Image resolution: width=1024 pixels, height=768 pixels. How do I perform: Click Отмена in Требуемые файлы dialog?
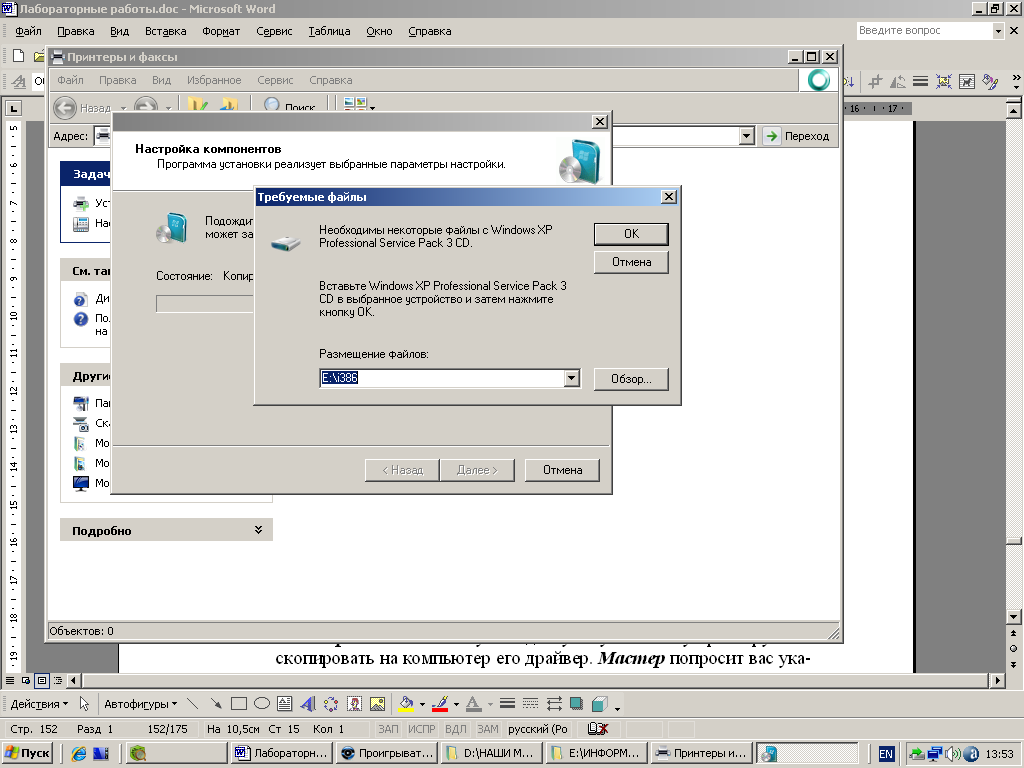(631, 262)
